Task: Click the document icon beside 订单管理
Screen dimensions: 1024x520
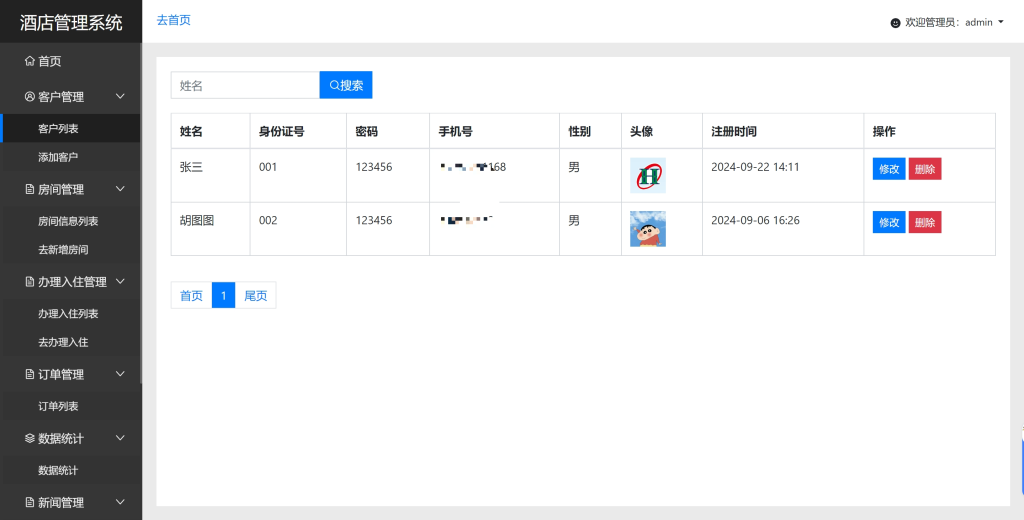Action: (29, 375)
